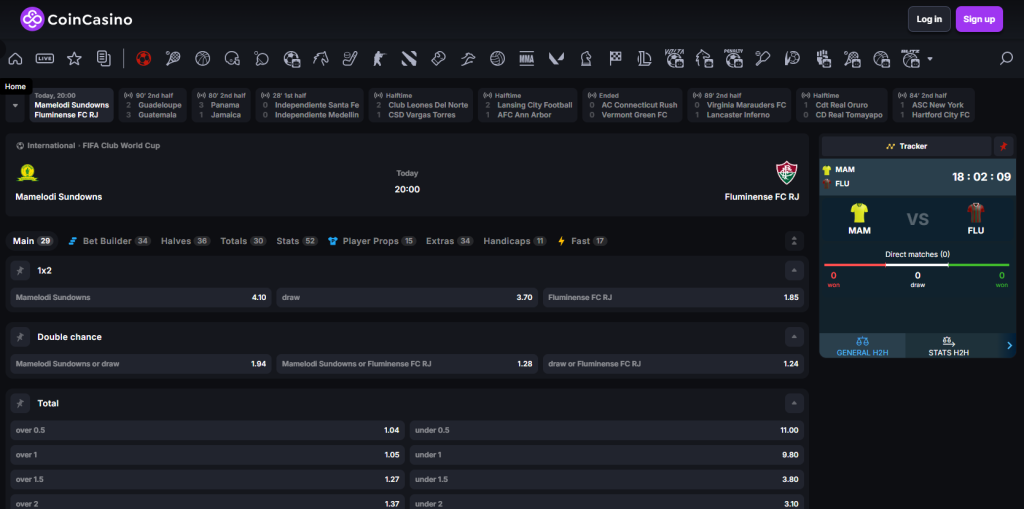Pin the Total market
The width and height of the screenshot is (1024, 509).
click(x=20, y=404)
